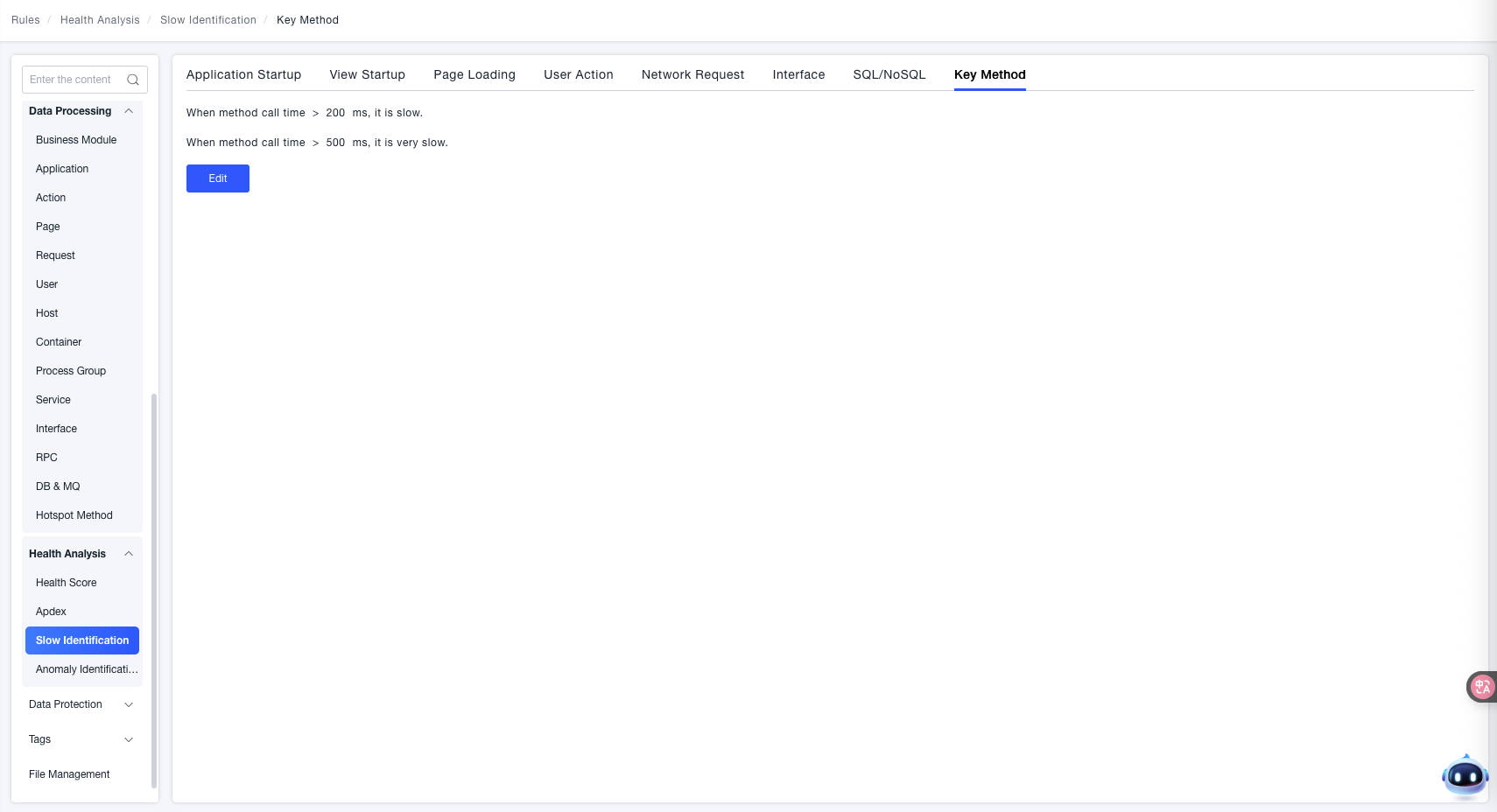Image resolution: width=1497 pixels, height=812 pixels.
Task: Click the blue Edit button
Action: tap(218, 178)
